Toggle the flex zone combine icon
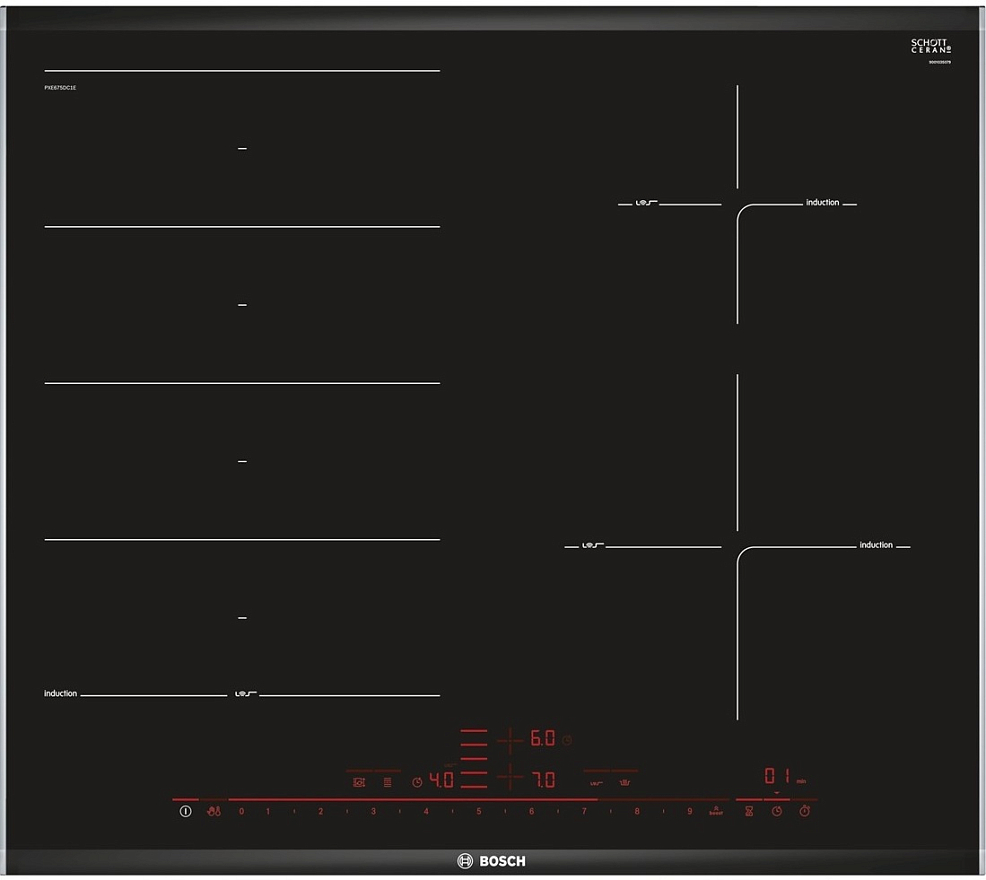This screenshot has height=880, width=986. pos(359,782)
